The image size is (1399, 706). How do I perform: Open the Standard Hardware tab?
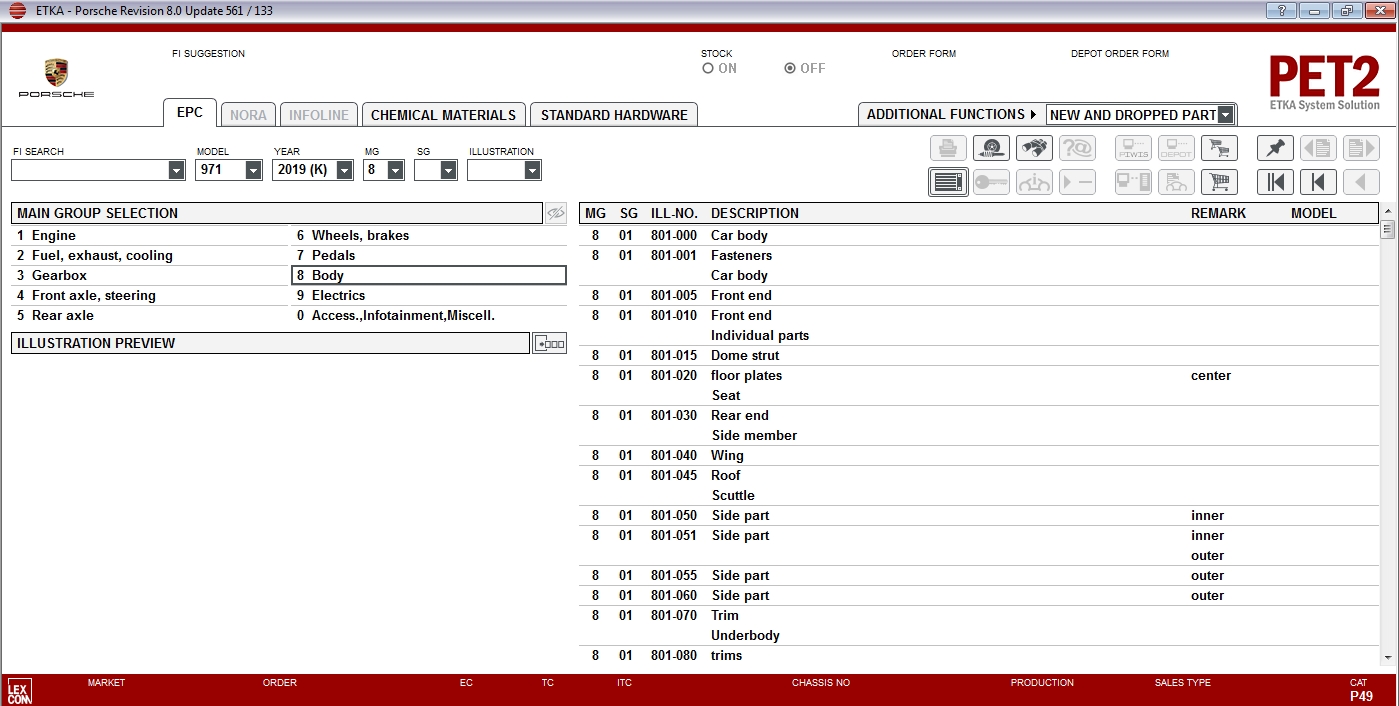point(613,115)
